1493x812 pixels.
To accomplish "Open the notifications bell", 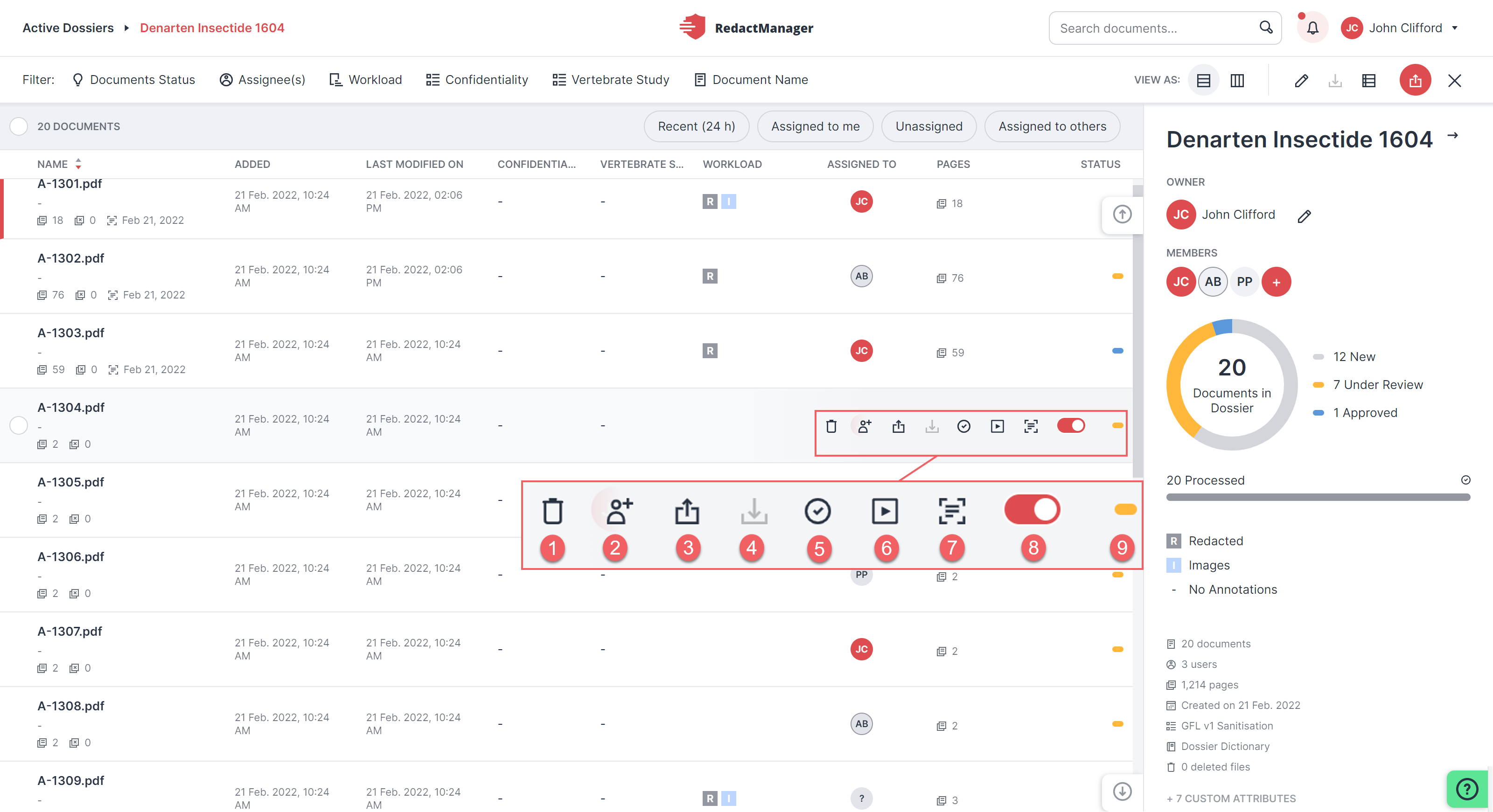I will click(x=1312, y=28).
